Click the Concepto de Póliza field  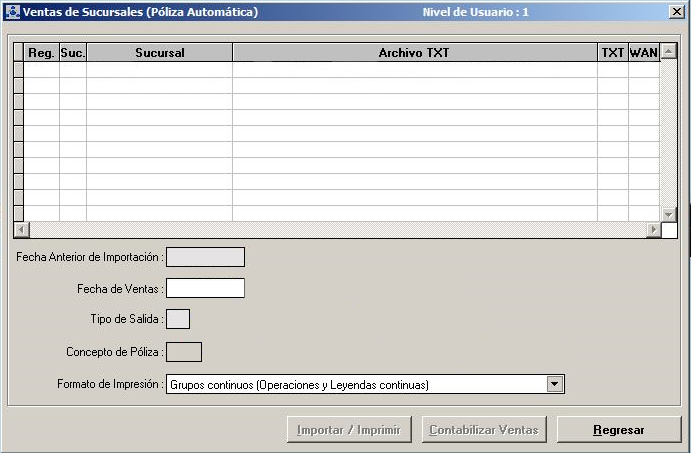[x=183, y=351]
